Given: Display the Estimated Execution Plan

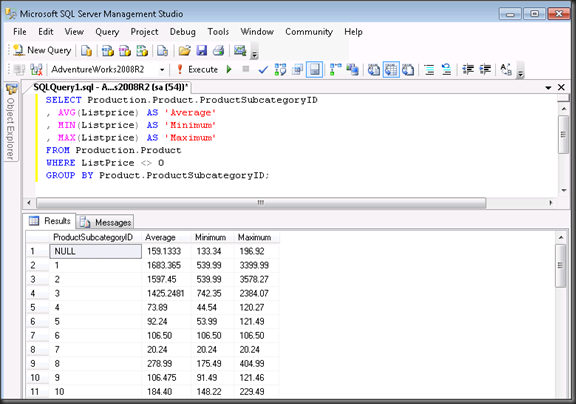Looking at the screenshot, I should (280, 69).
